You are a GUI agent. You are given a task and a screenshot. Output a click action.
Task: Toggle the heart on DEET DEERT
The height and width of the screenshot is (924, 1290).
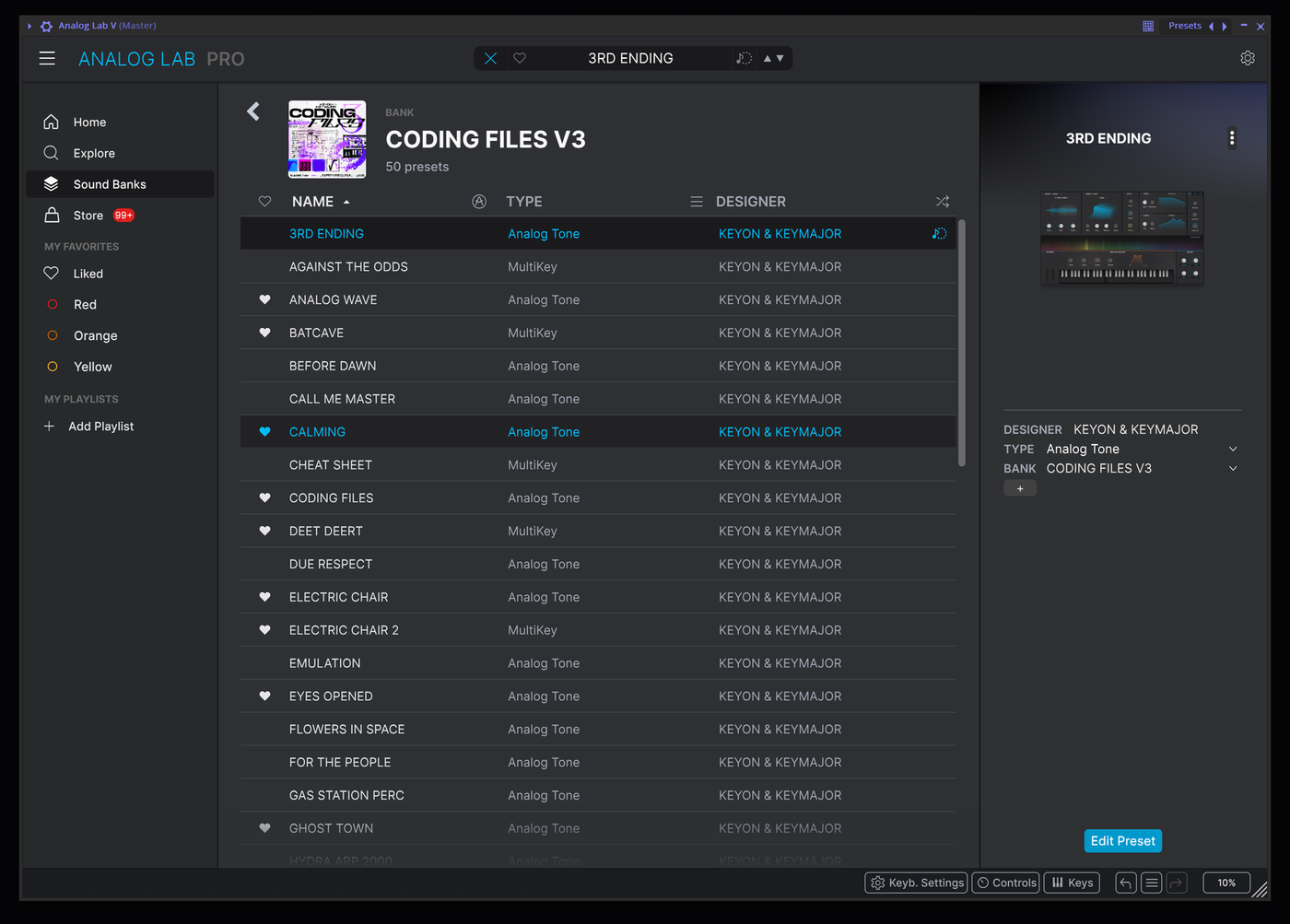click(264, 531)
